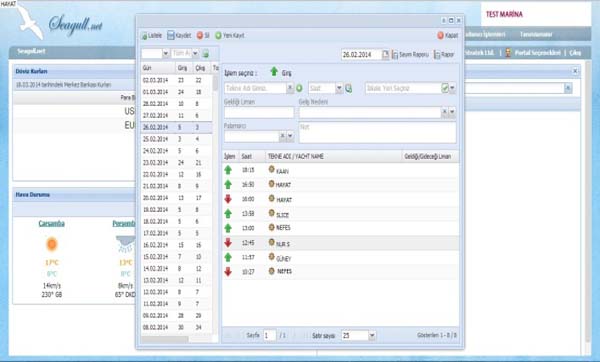Click the Listele toolbar icon

tap(145, 36)
